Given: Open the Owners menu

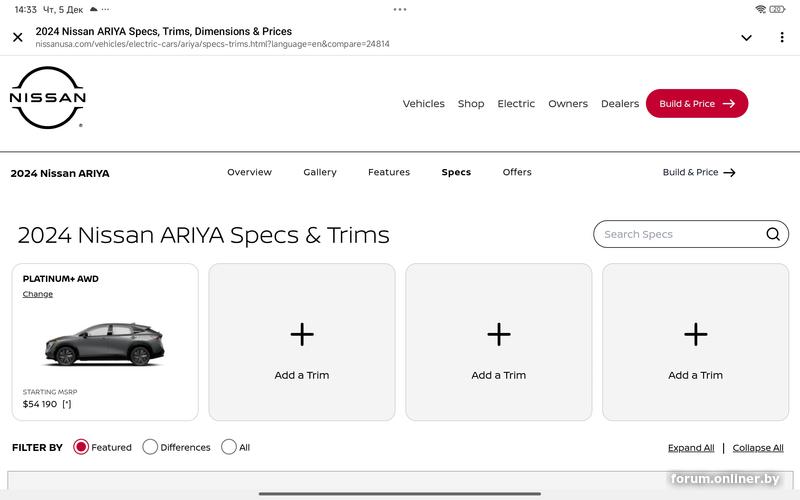Looking at the screenshot, I should pos(568,104).
